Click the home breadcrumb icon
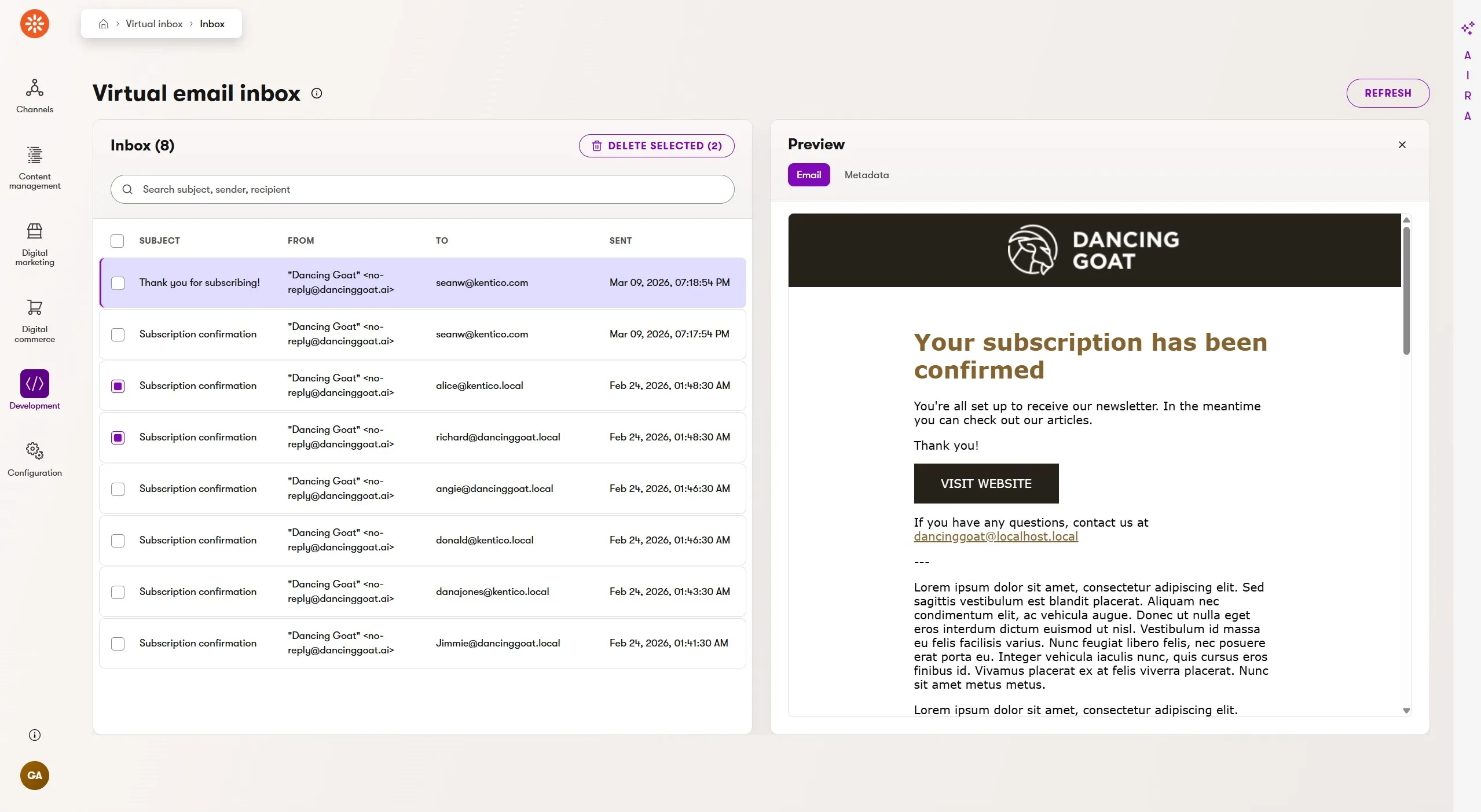This screenshot has height=812, width=1481. click(x=104, y=24)
